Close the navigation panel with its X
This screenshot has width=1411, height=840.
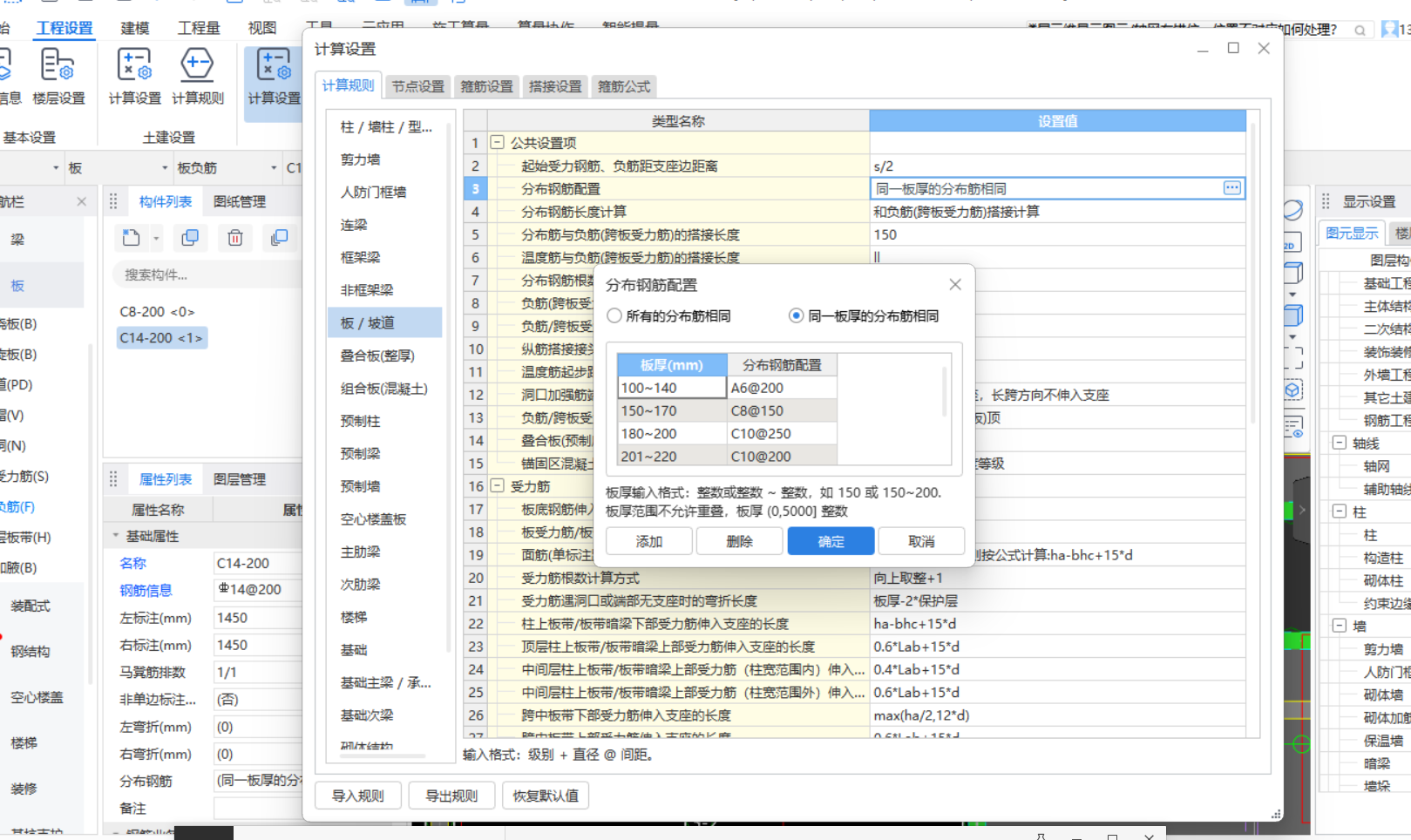click(81, 201)
